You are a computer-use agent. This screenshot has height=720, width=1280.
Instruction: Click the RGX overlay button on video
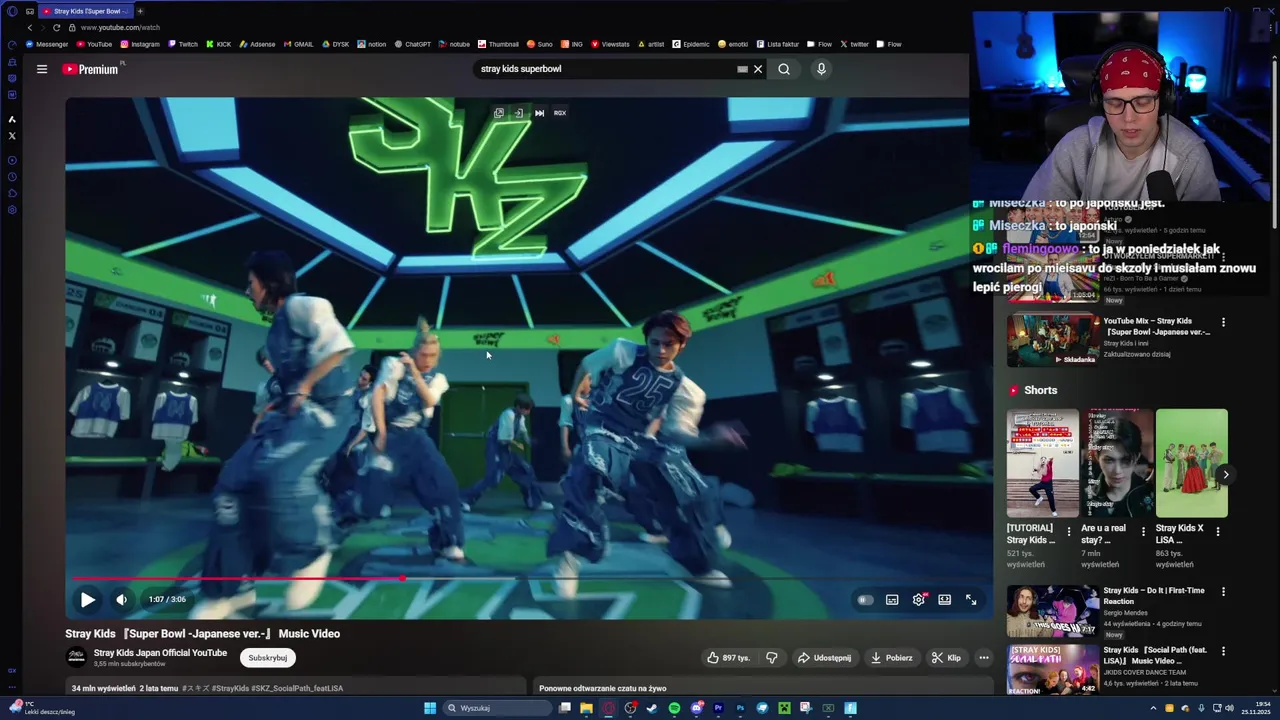pos(560,113)
